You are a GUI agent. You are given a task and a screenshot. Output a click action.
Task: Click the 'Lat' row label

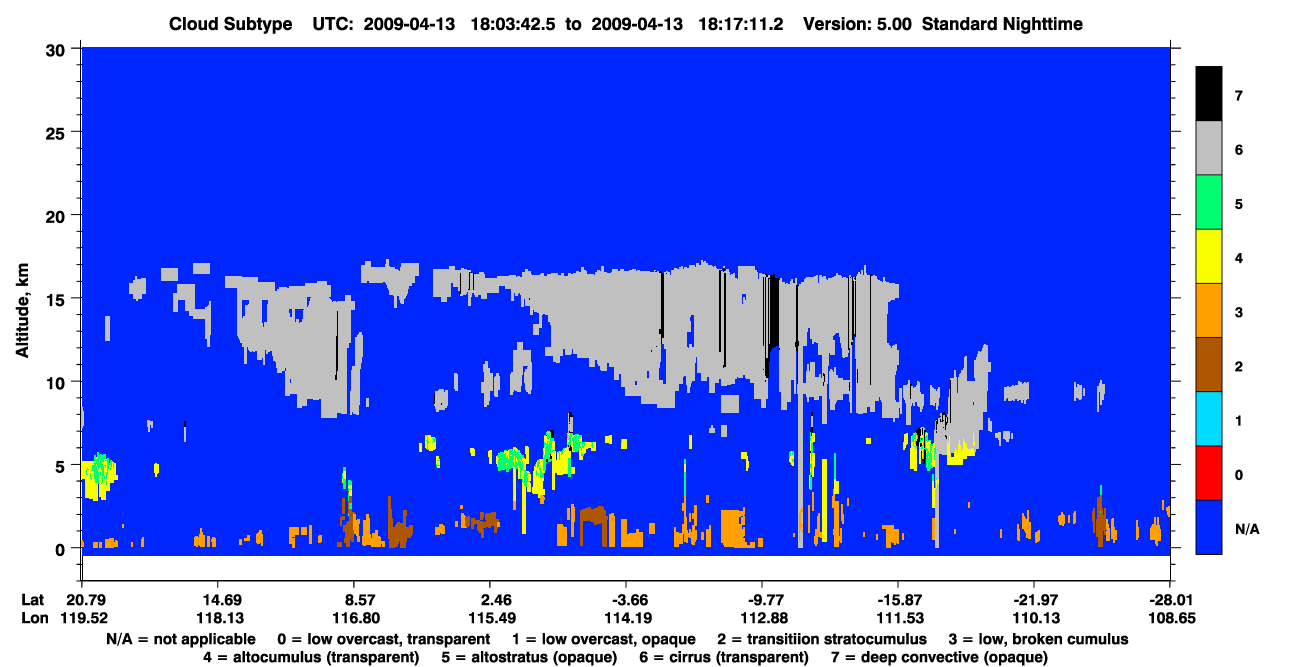(32, 600)
